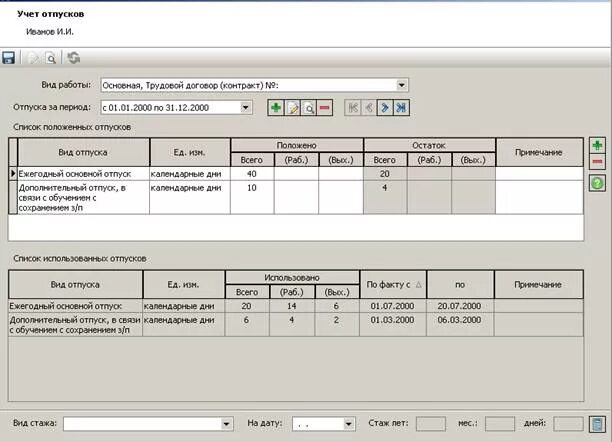Add a new vacation period with green plus
This screenshot has width=612, height=442.
[x=276, y=107]
